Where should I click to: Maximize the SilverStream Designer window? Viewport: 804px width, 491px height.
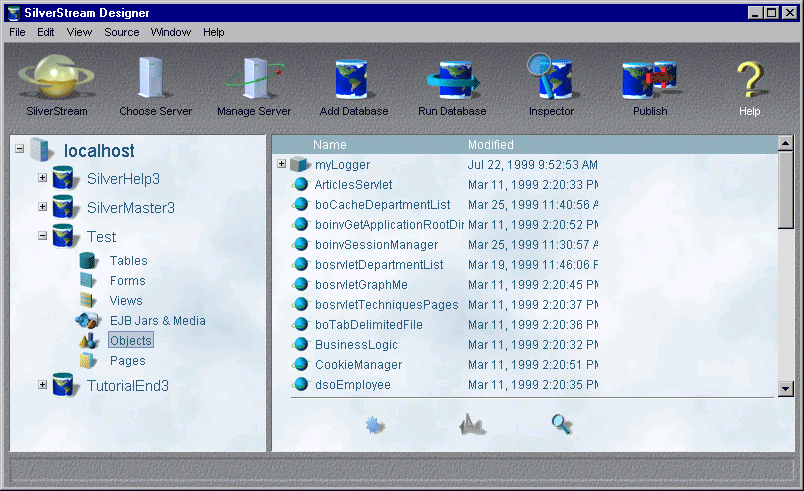point(772,13)
